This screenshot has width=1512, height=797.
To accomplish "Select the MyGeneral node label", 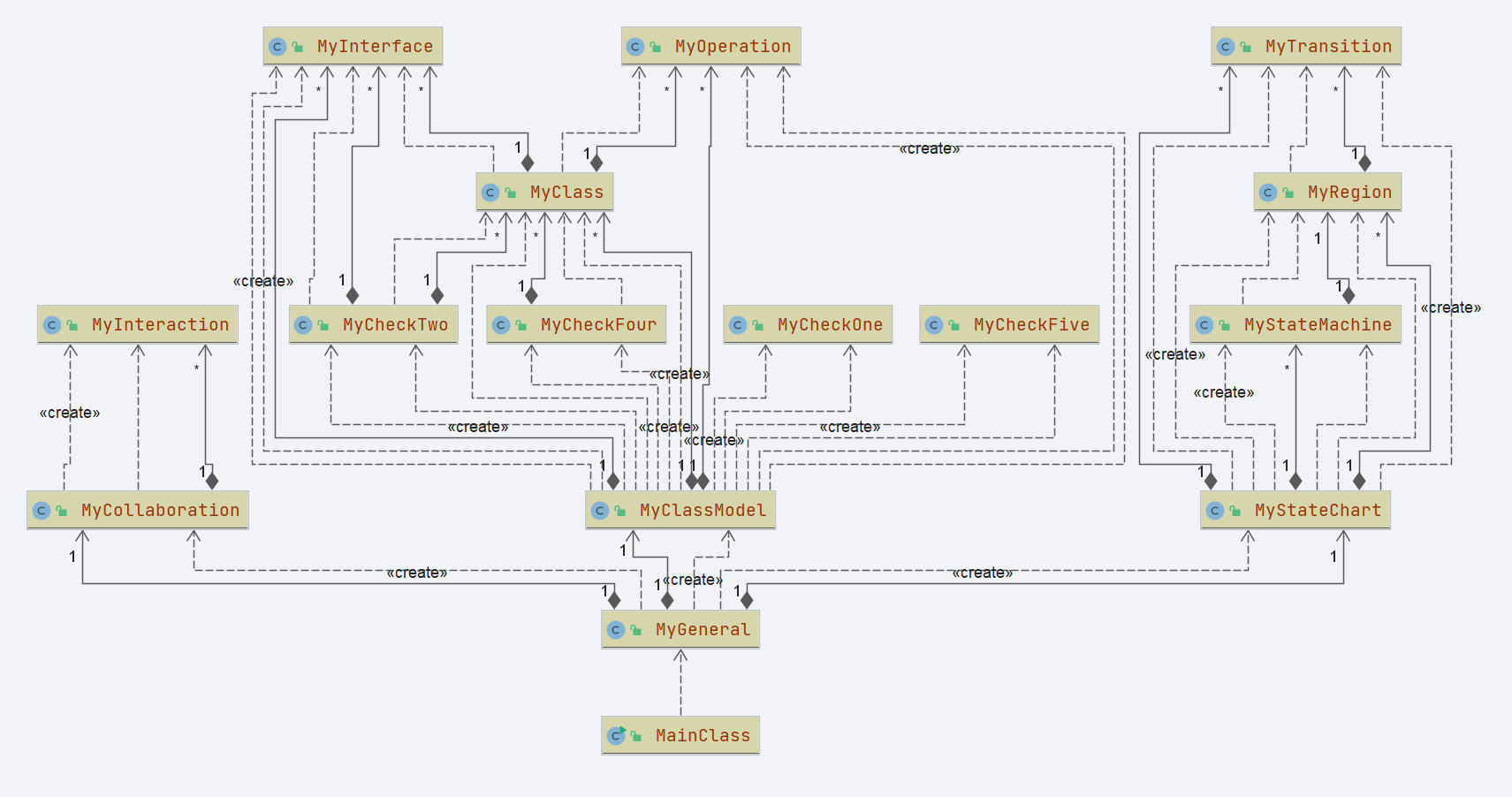I will tap(703, 630).
